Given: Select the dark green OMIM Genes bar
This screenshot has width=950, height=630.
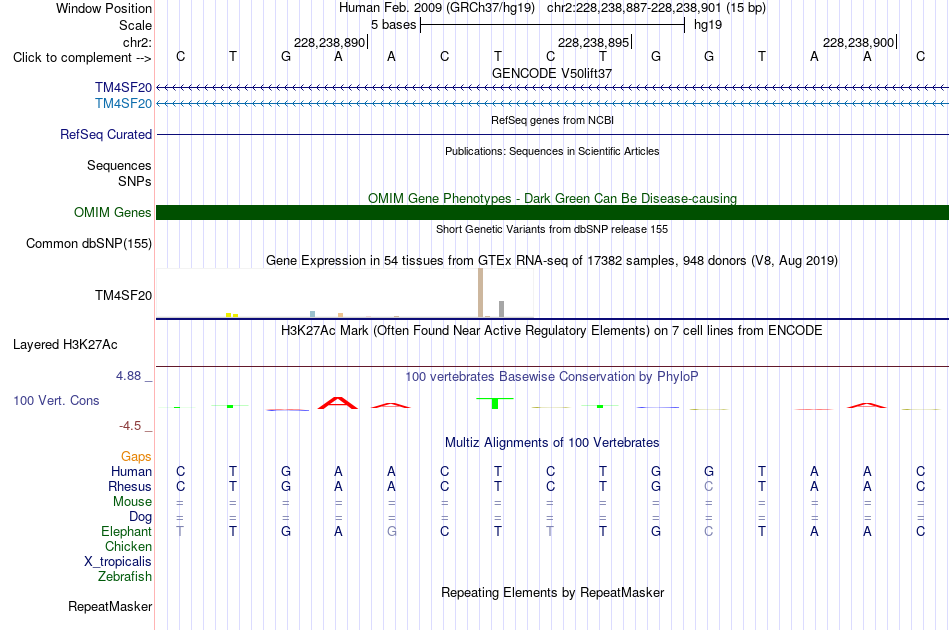Looking at the screenshot, I should coord(553,213).
